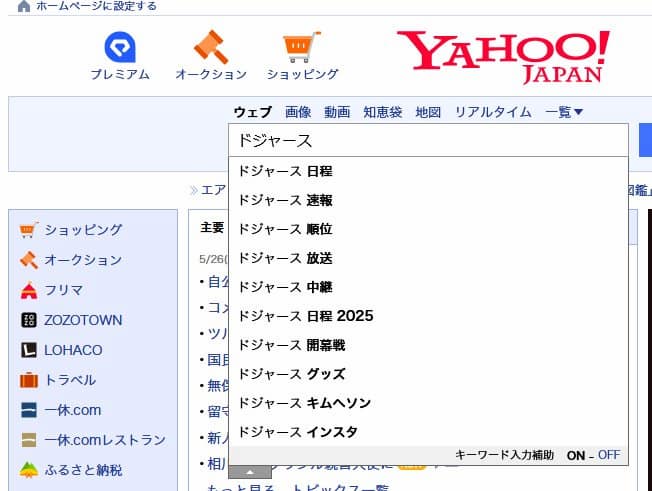Switch to the リアルタイム search tab
Screen dimensions: 652x491
click(493, 112)
